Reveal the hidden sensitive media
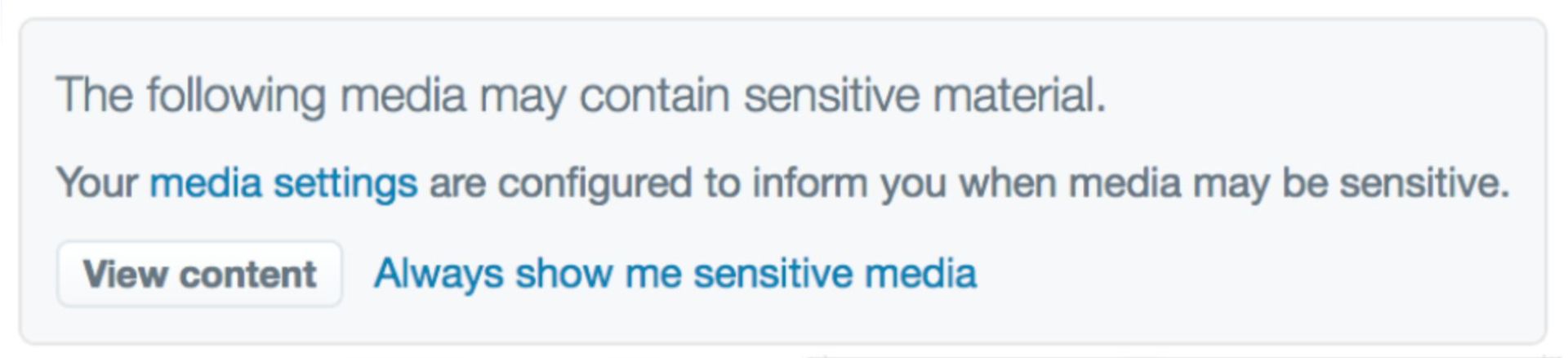 coord(199,274)
